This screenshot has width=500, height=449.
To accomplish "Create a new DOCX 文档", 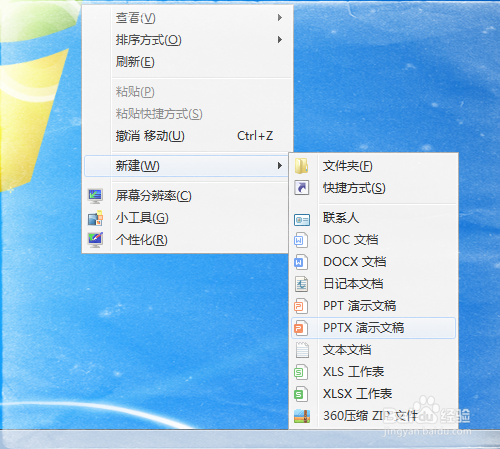I will 374,262.
